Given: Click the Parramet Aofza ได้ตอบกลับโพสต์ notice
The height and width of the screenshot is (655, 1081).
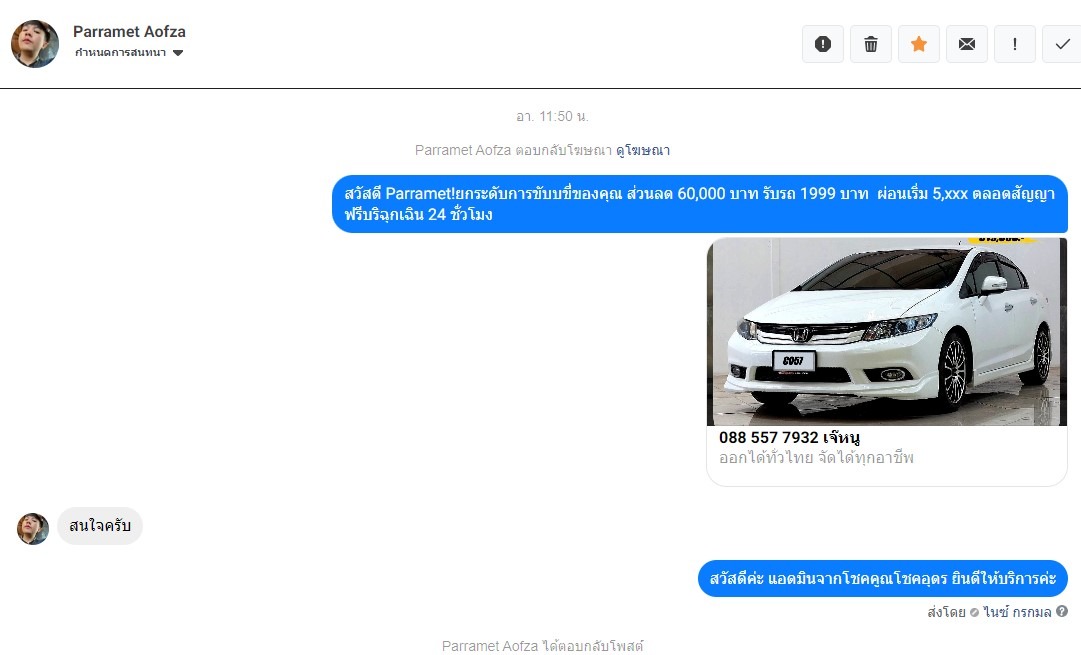Looking at the screenshot, I should [x=543, y=646].
